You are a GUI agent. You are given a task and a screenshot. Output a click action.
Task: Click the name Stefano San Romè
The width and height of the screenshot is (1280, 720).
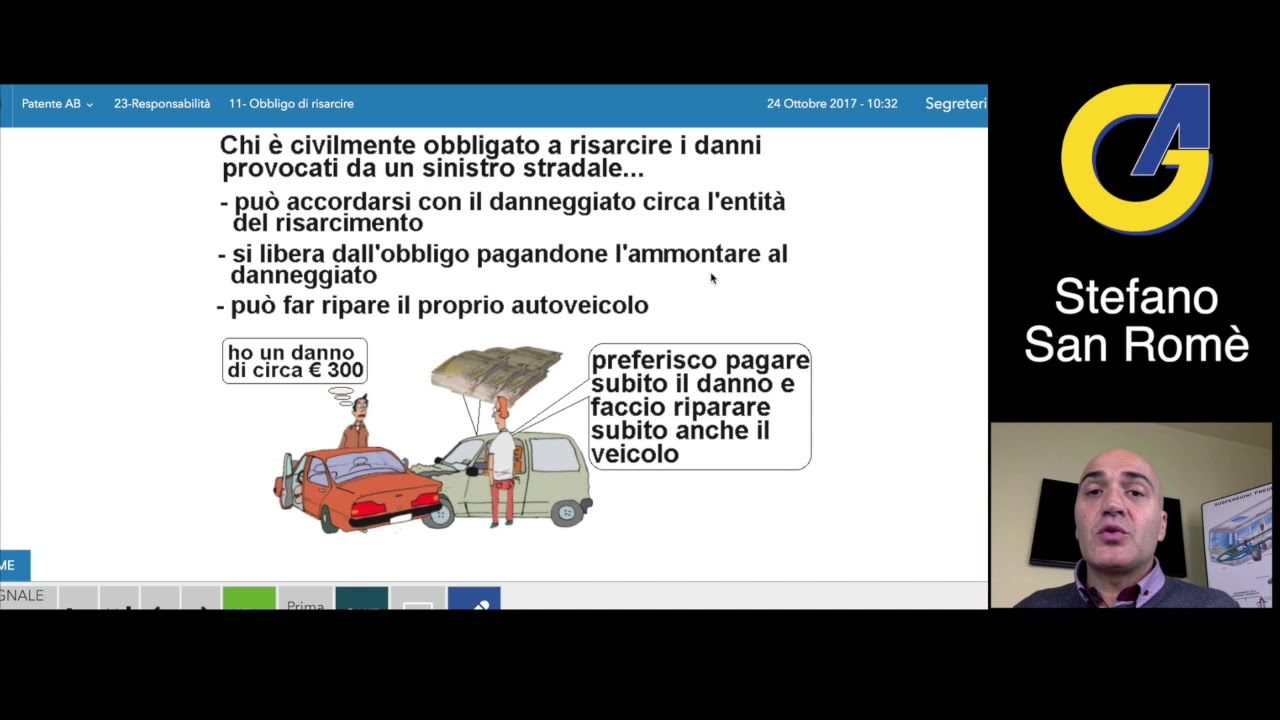(1136, 321)
